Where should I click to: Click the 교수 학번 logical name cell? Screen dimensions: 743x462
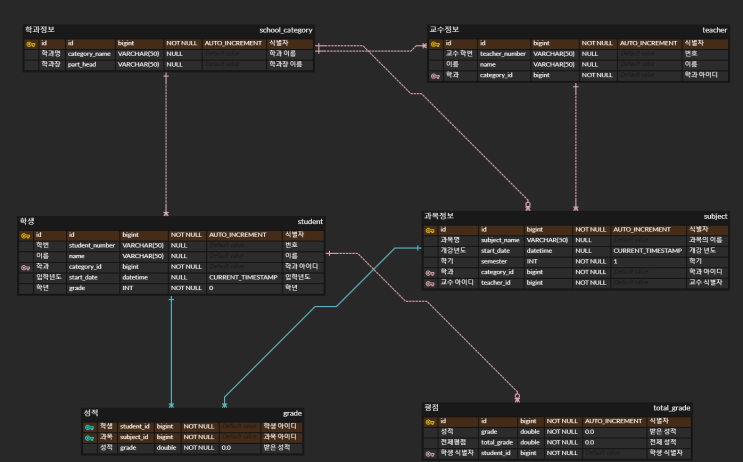pyautogui.click(x=460, y=54)
